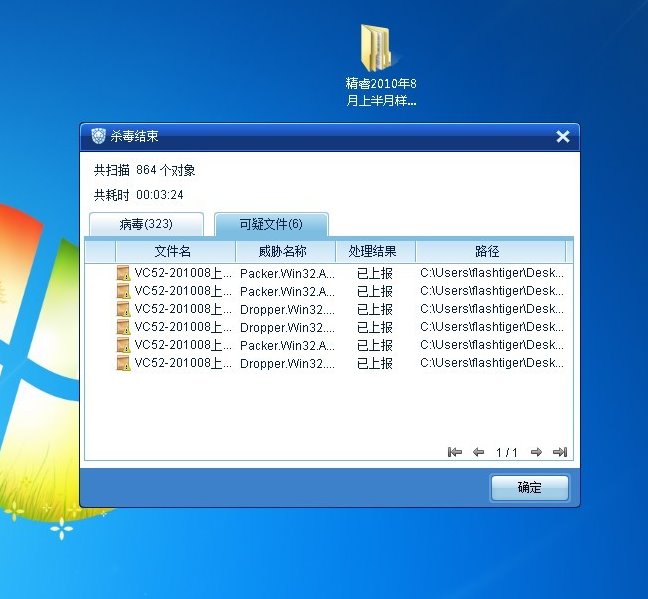Sort by the 文件名 column header
The width and height of the screenshot is (648, 599).
[x=175, y=251]
